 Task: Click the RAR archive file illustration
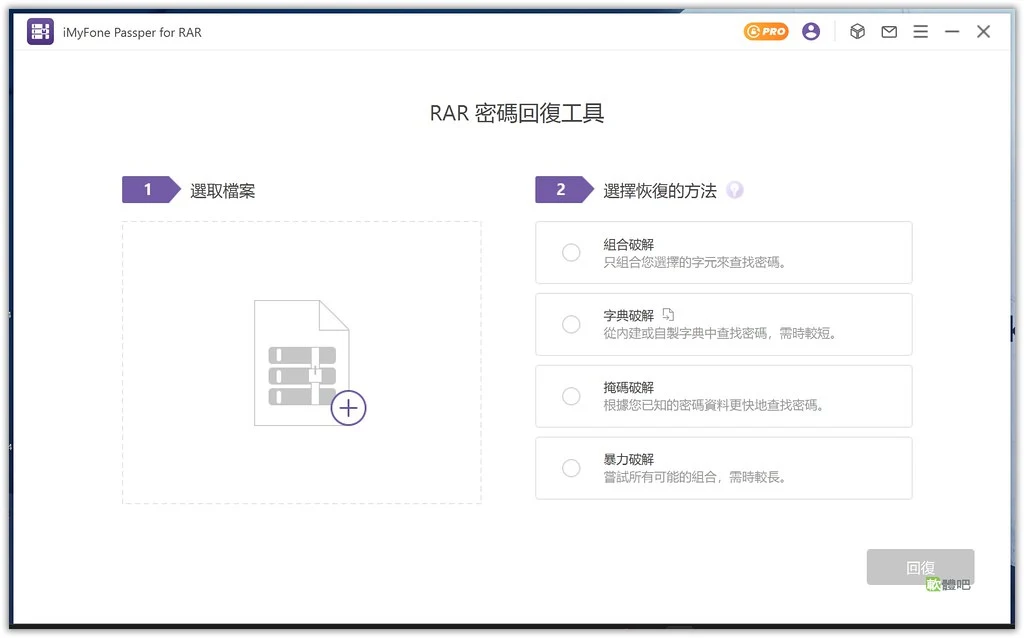click(302, 362)
